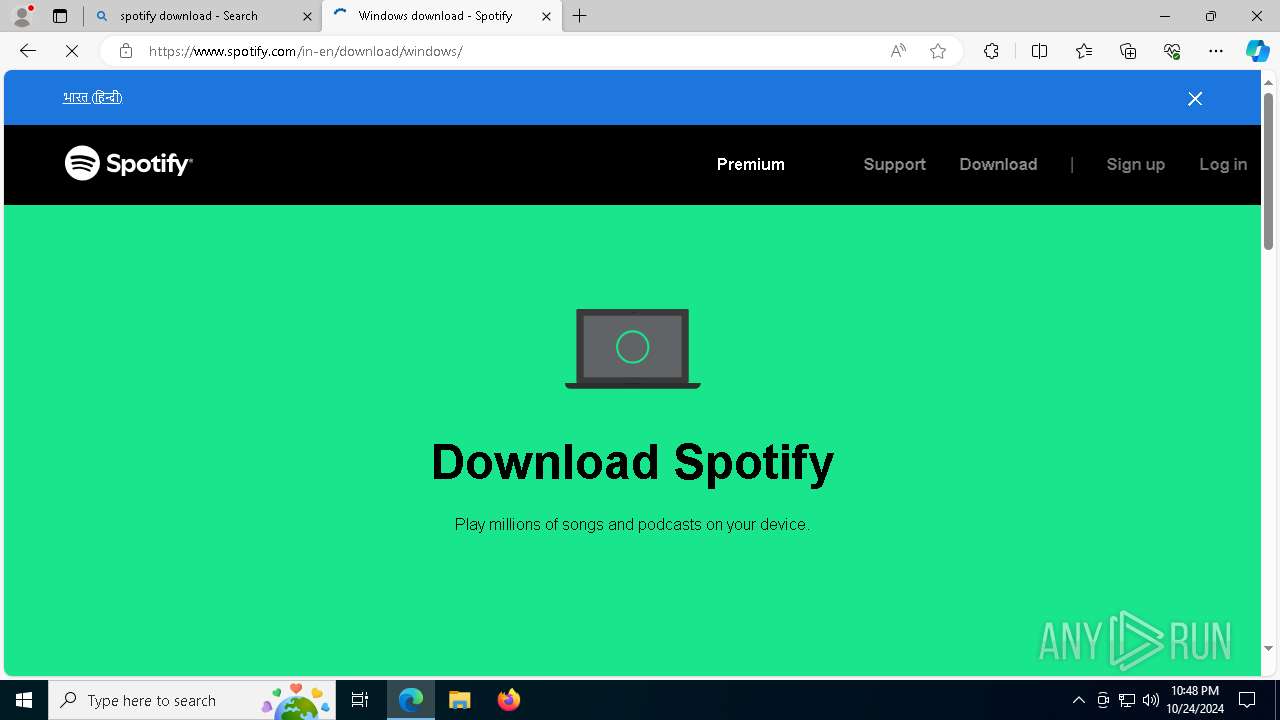
Task: Launch Copilot sidebar icon
Action: point(1257,51)
